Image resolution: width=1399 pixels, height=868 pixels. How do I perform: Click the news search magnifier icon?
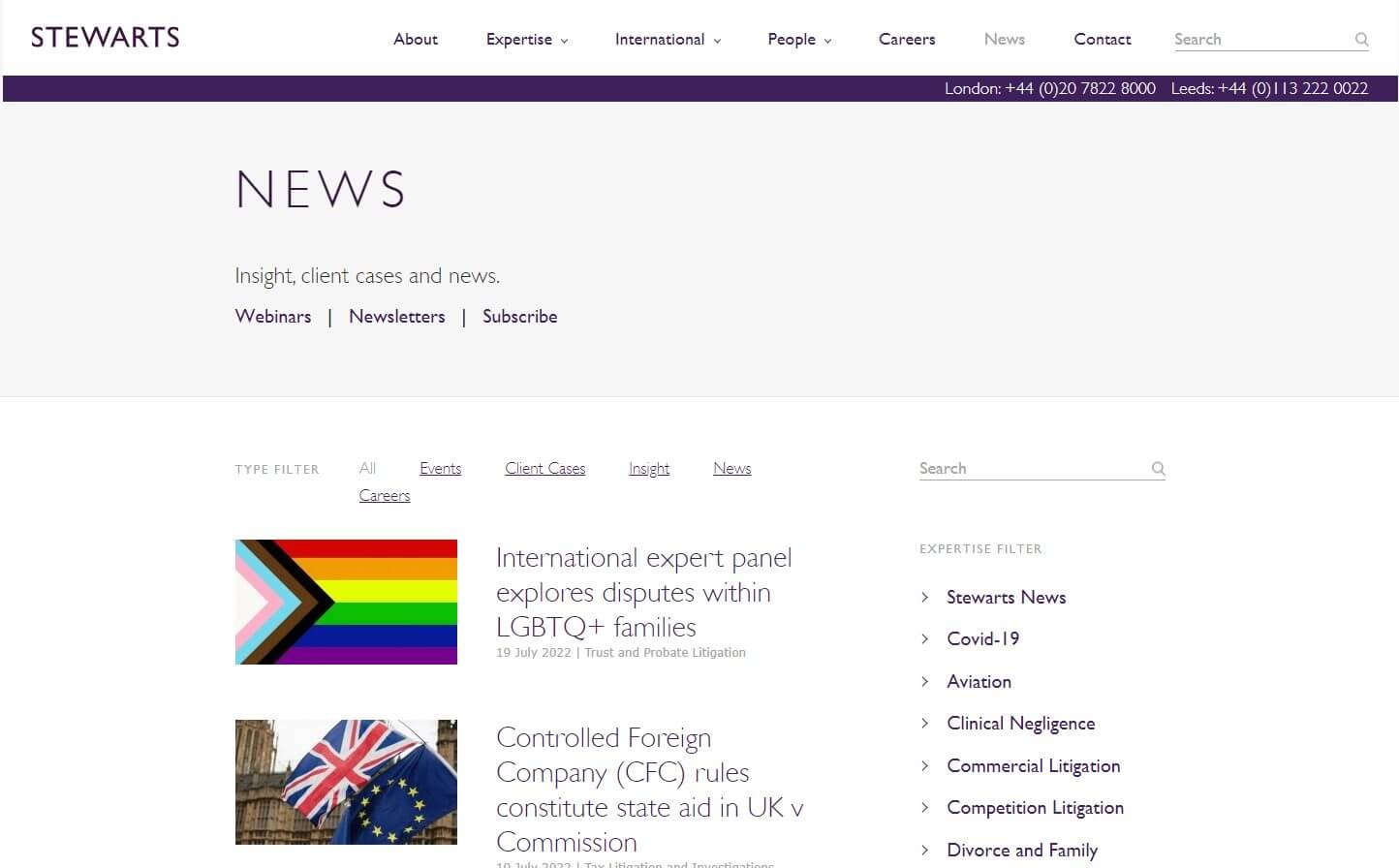coord(1158,469)
